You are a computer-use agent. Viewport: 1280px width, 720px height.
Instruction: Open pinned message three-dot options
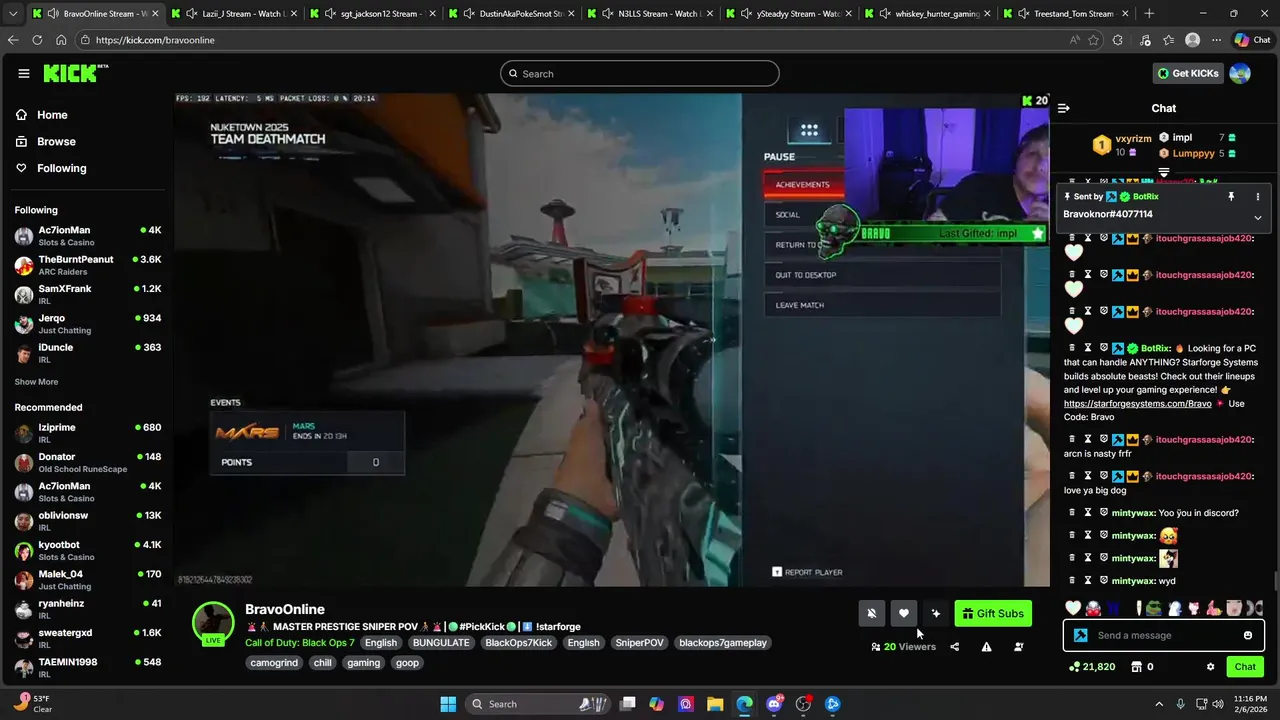1258,197
